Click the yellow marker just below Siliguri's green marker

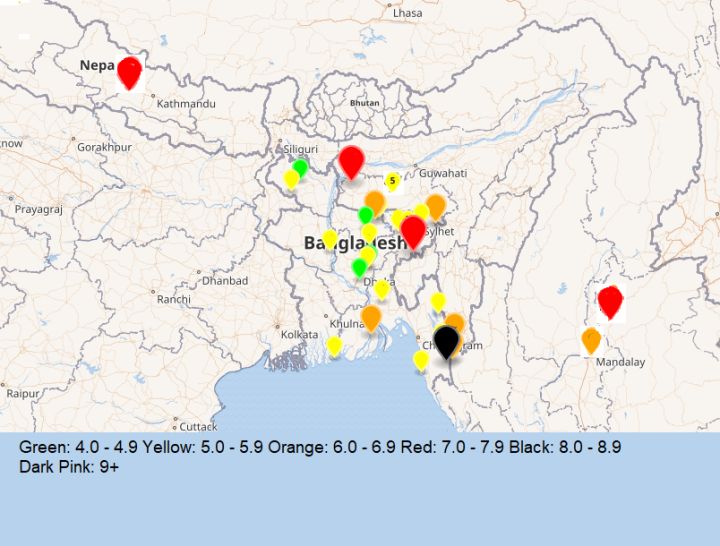pos(291,179)
